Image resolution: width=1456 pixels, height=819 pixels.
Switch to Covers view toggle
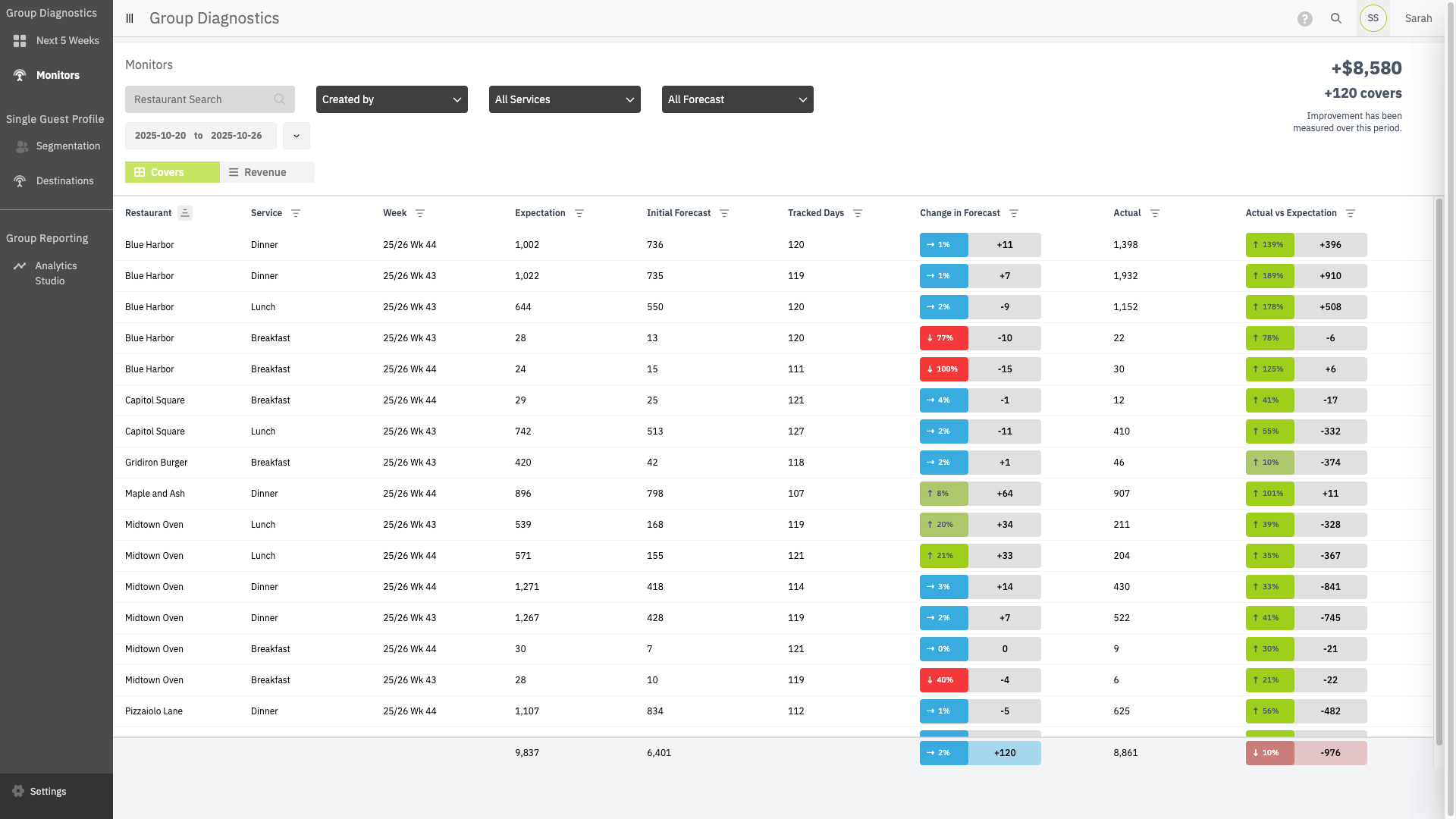click(x=172, y=172)
